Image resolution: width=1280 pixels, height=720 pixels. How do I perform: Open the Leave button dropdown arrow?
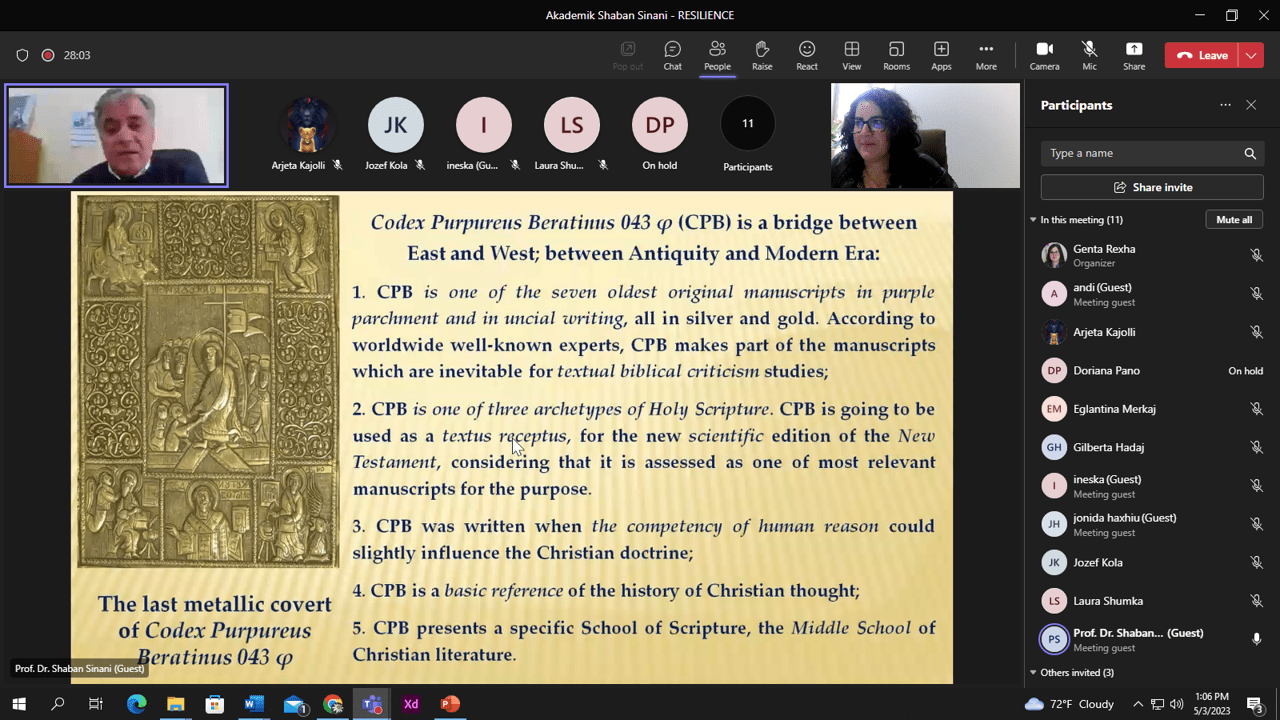point(1249,55)
